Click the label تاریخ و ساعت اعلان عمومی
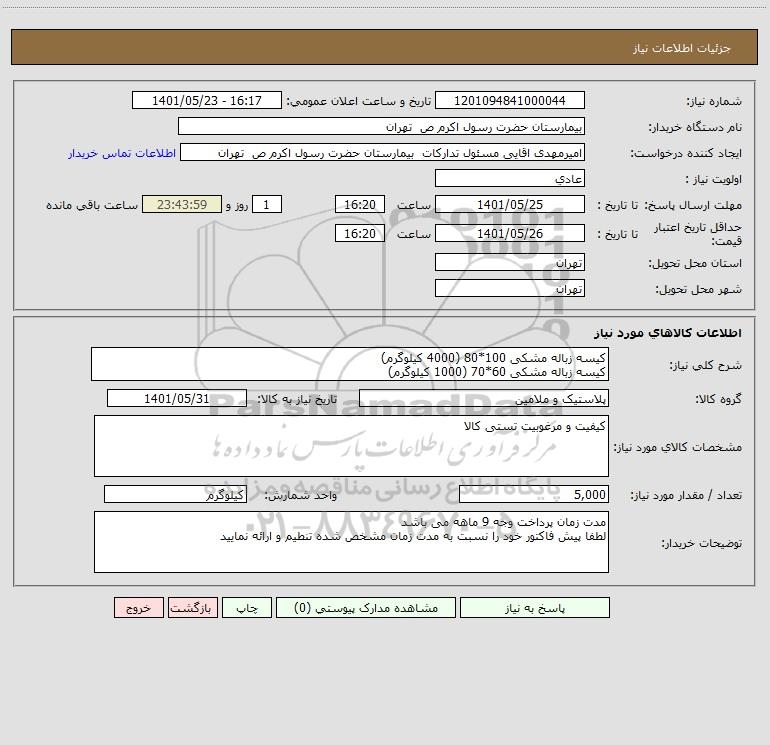The height and width of the screenshot is (745, 770). (x=359, y=101)
